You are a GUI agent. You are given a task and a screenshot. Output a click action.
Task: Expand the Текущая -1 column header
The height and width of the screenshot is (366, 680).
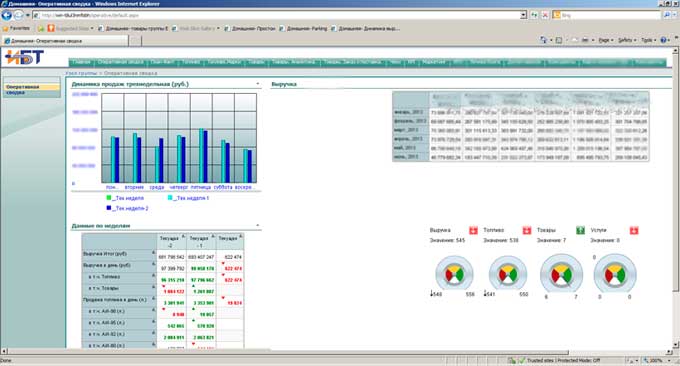click(x=212, y=236)
